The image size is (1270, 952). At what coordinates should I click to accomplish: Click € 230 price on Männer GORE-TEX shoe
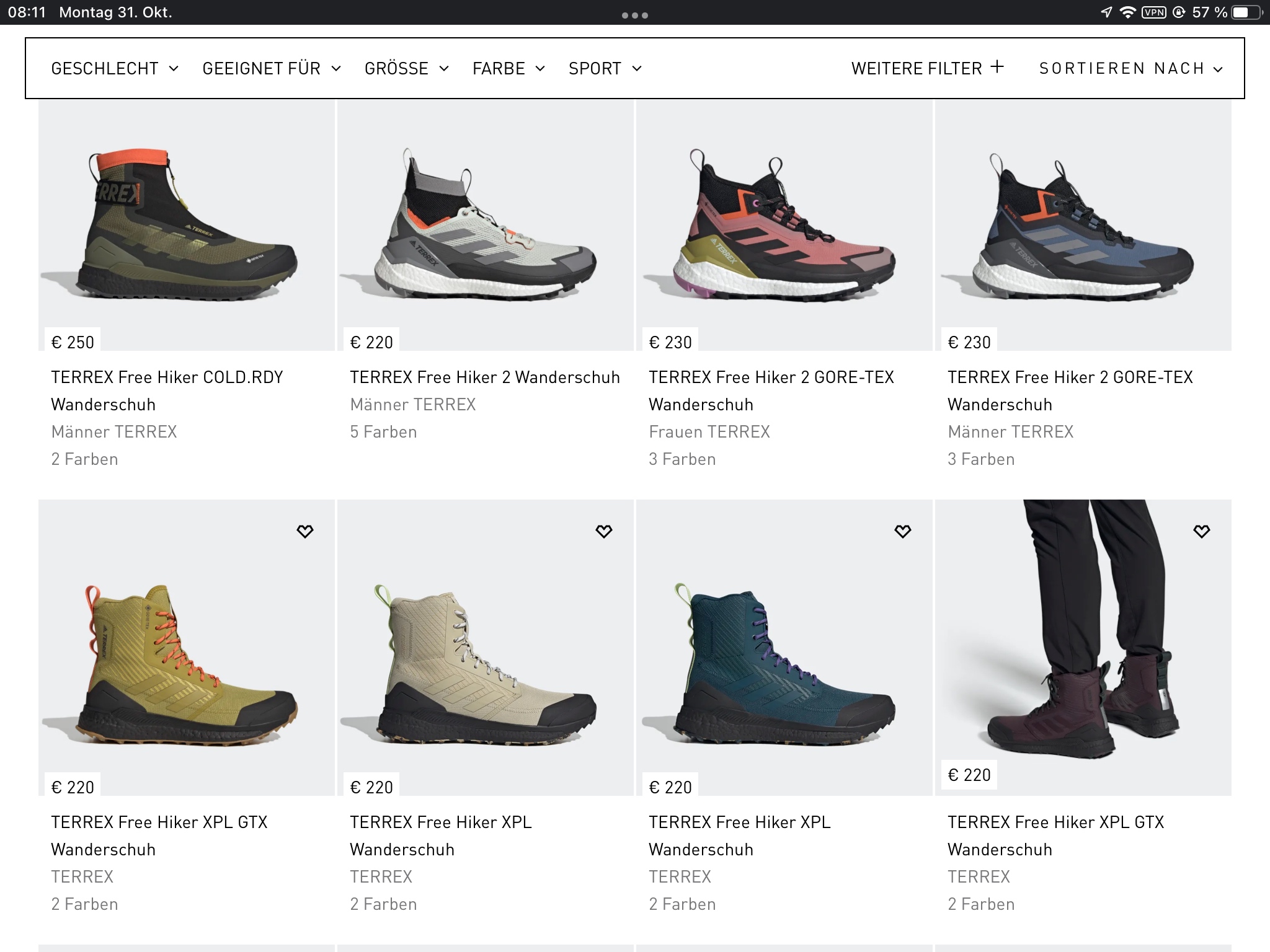click(969, 342)
